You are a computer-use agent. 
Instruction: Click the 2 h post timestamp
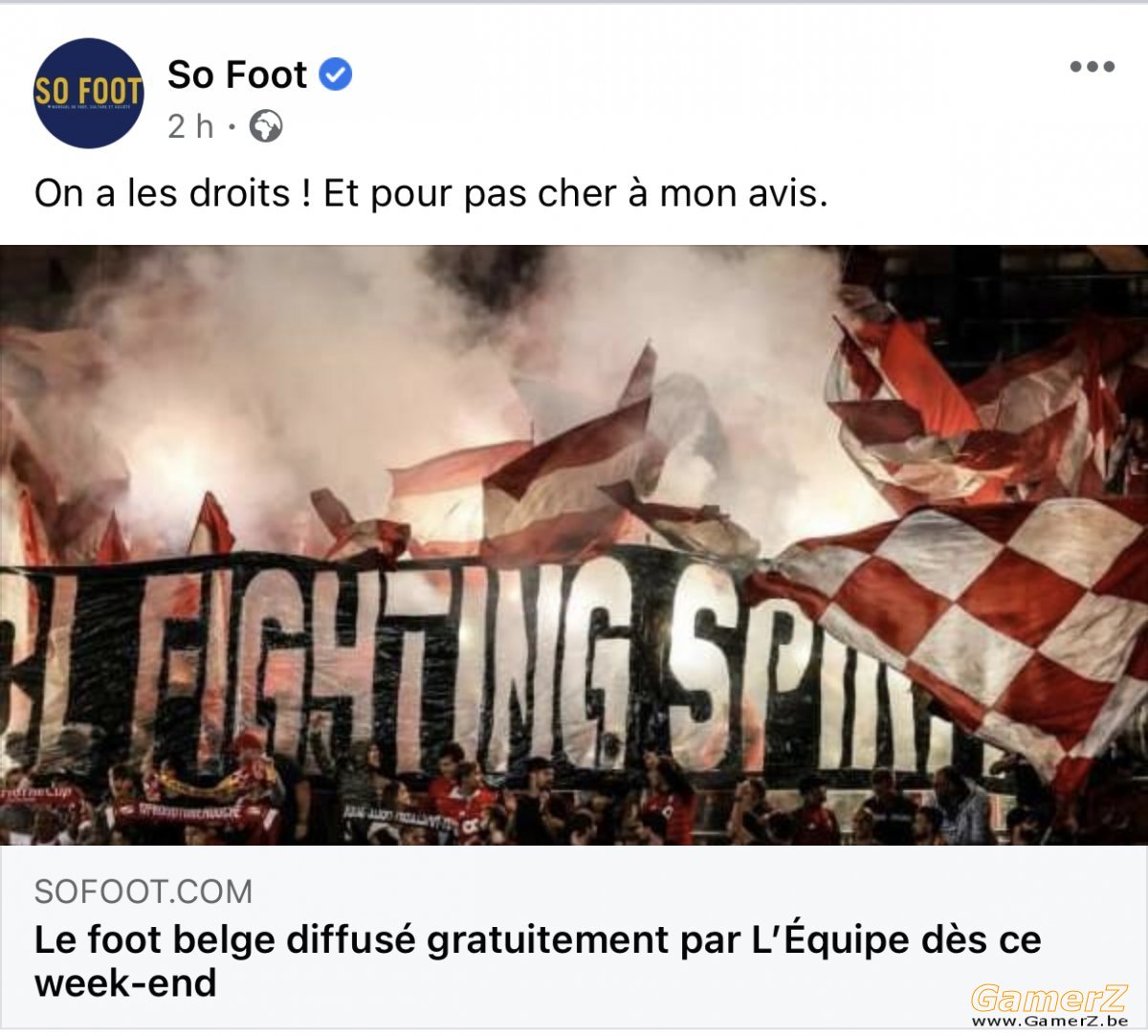190,126
